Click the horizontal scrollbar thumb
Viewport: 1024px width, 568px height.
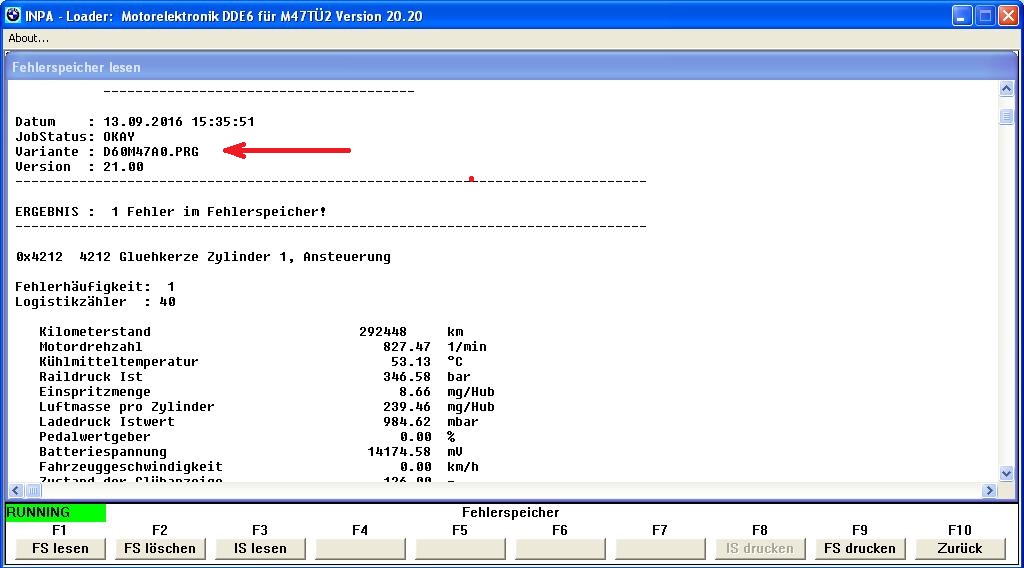pyautogui.click(x=33, y=491)
